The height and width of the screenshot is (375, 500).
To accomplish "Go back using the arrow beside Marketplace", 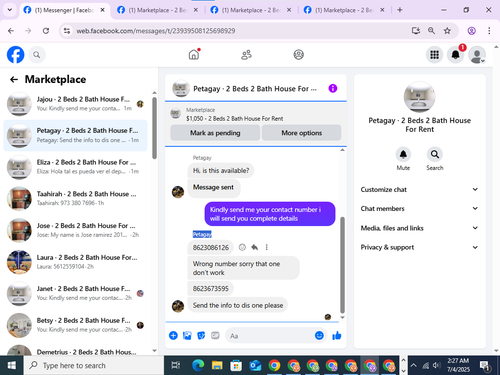I will pos(14,79).
